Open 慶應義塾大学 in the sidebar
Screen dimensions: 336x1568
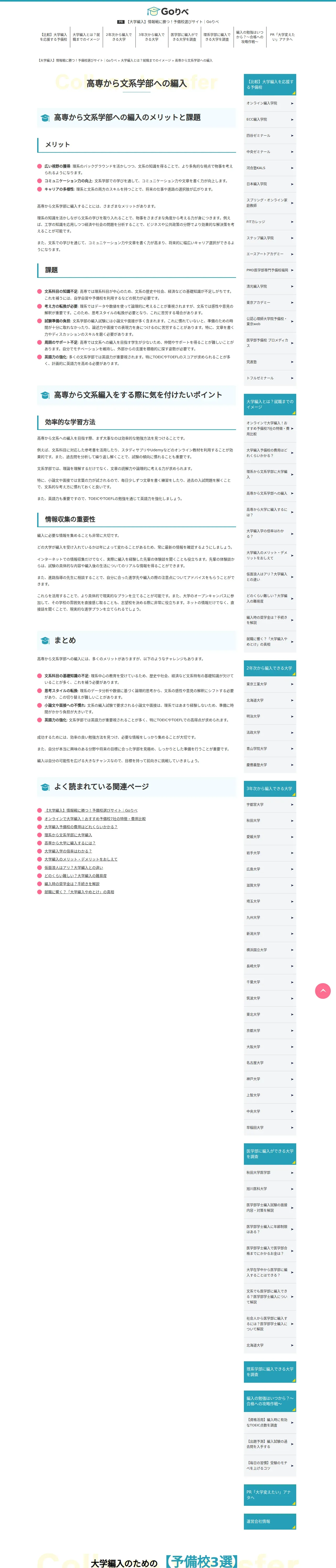(270, 765)
